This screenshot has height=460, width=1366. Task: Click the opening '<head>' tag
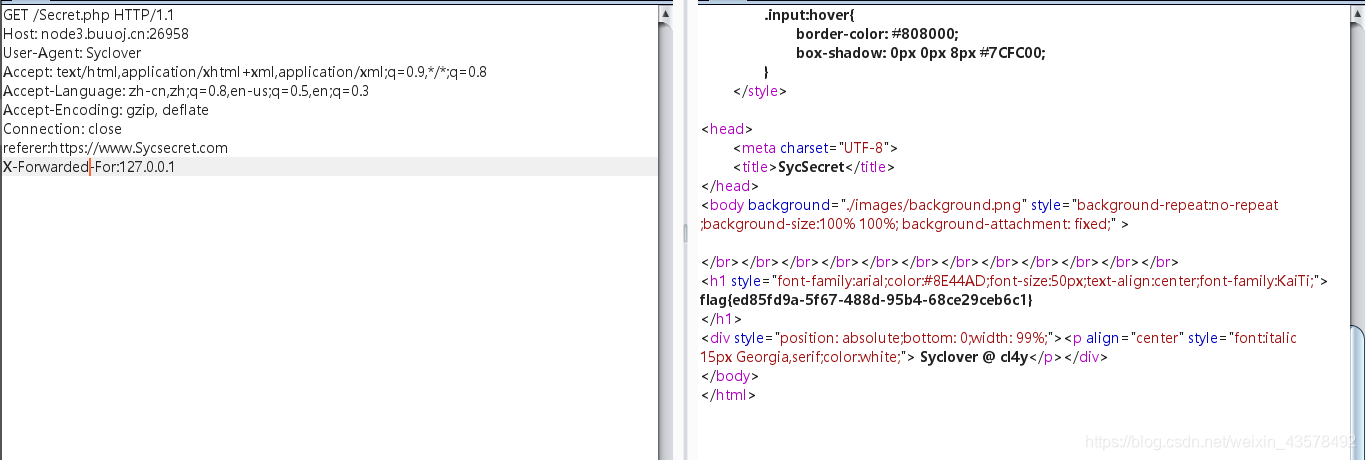pos(727,129)
